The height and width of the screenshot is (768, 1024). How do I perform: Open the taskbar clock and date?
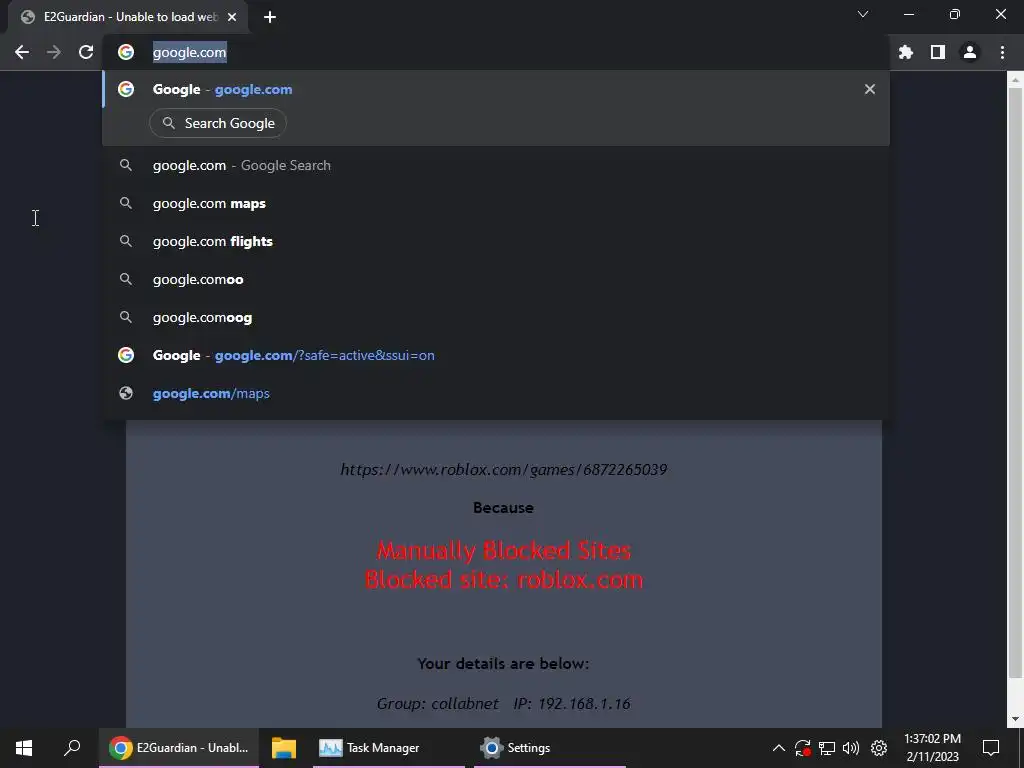932,748
